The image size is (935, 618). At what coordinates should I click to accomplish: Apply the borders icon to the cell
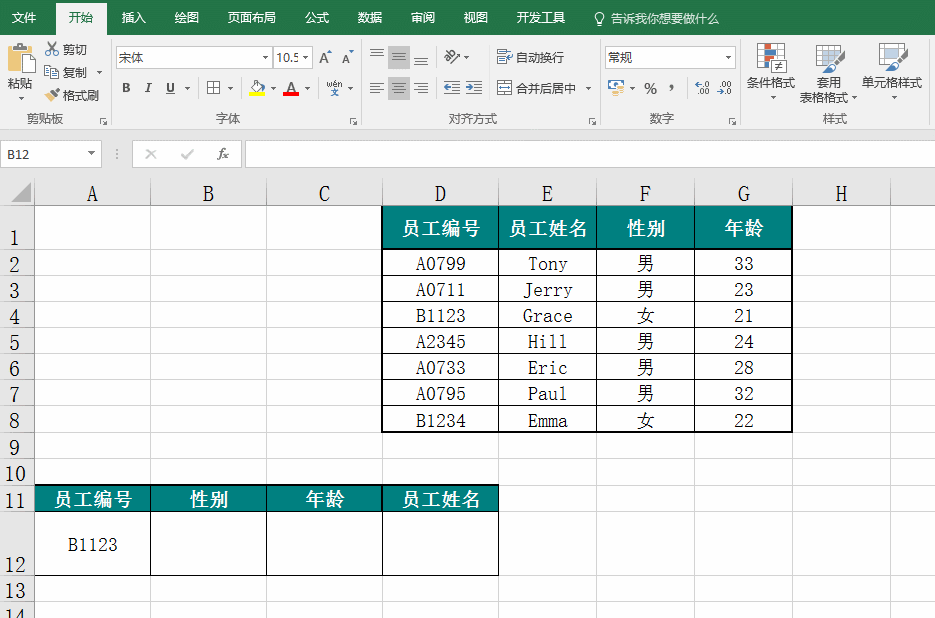tap(213, 88)
